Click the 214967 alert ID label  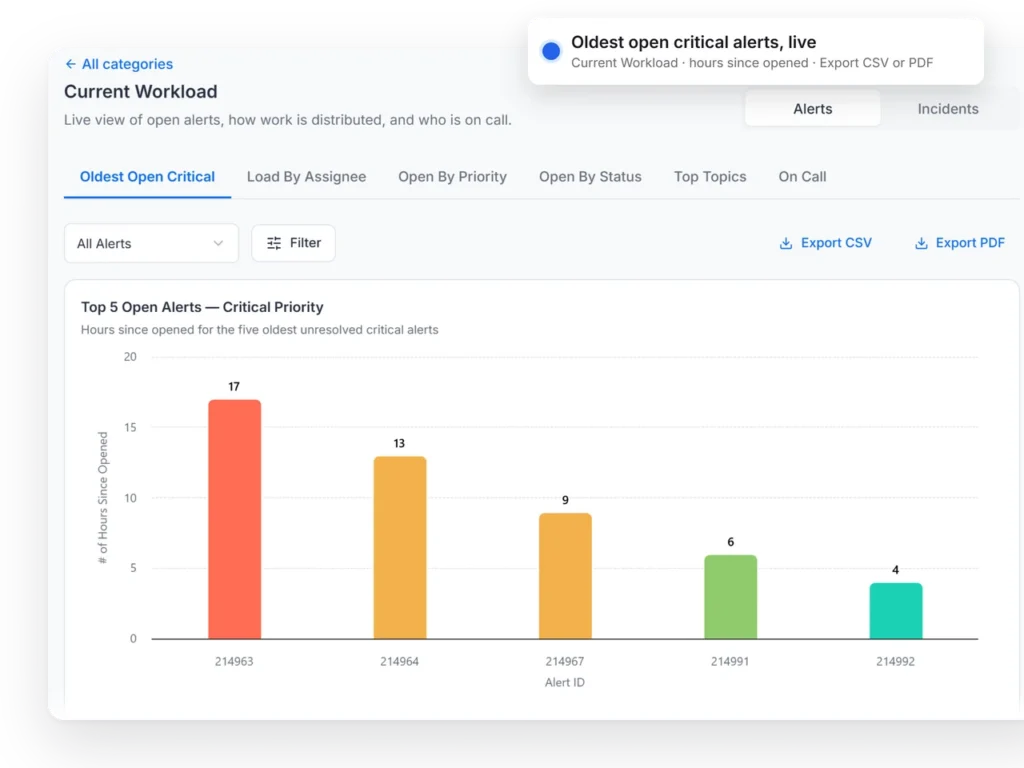564,662
